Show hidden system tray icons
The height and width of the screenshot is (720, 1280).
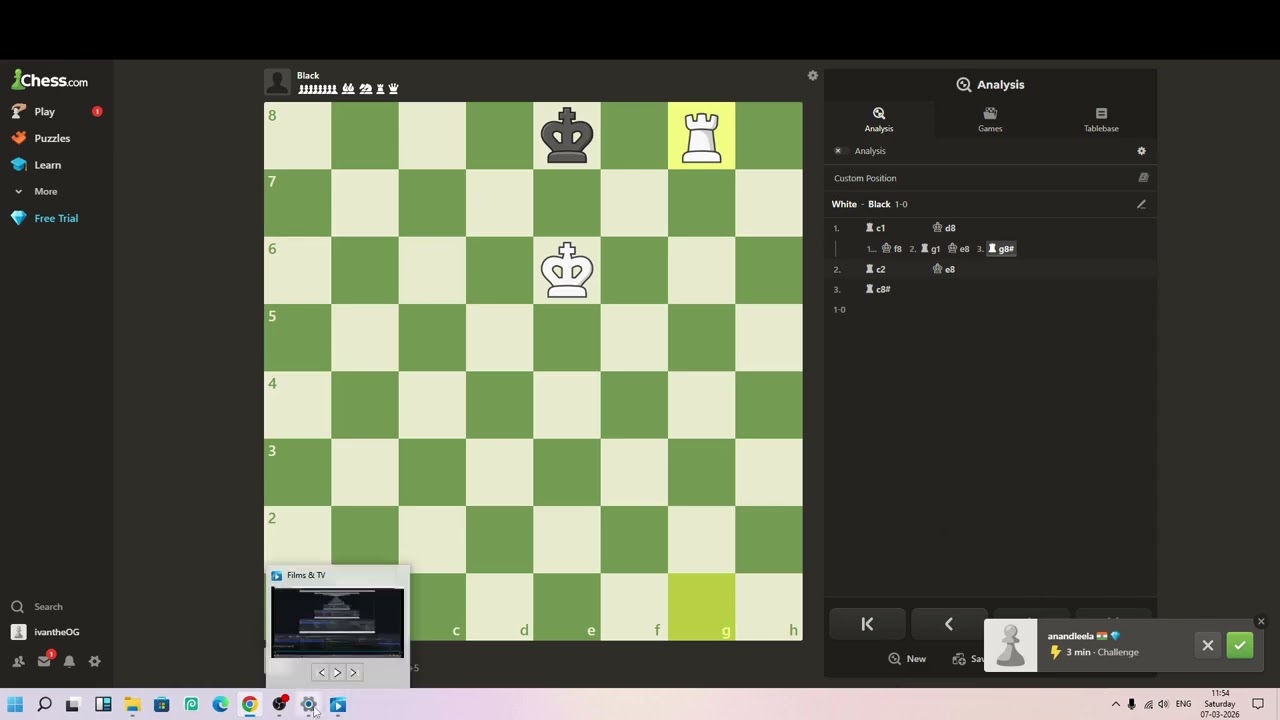coord(1116,705)
